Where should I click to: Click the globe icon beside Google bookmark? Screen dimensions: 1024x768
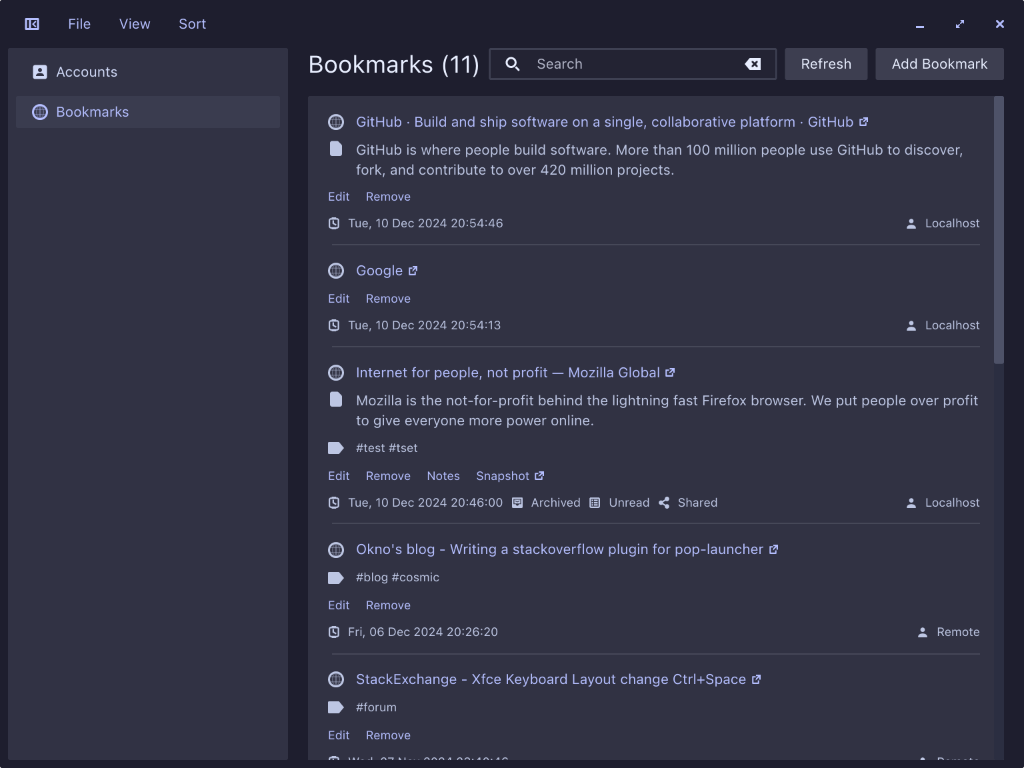(336, 270)
